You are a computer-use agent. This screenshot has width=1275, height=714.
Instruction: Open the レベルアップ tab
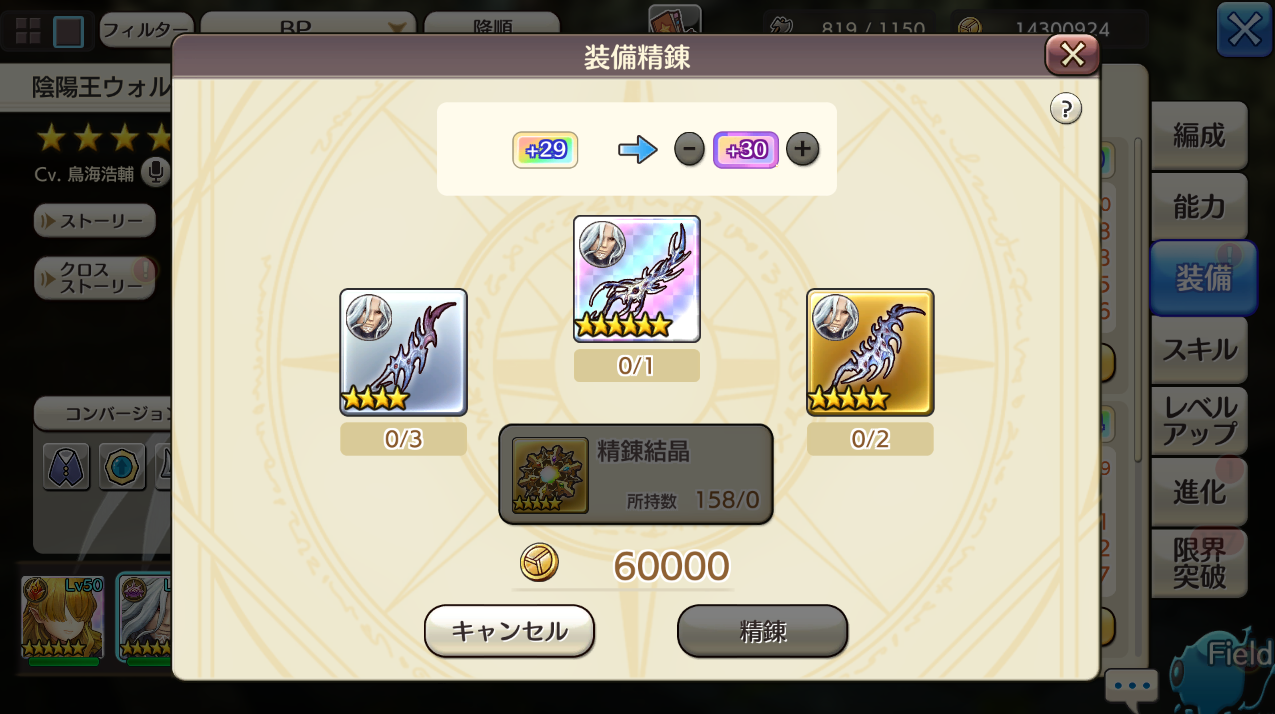(x=1199, y=421)
